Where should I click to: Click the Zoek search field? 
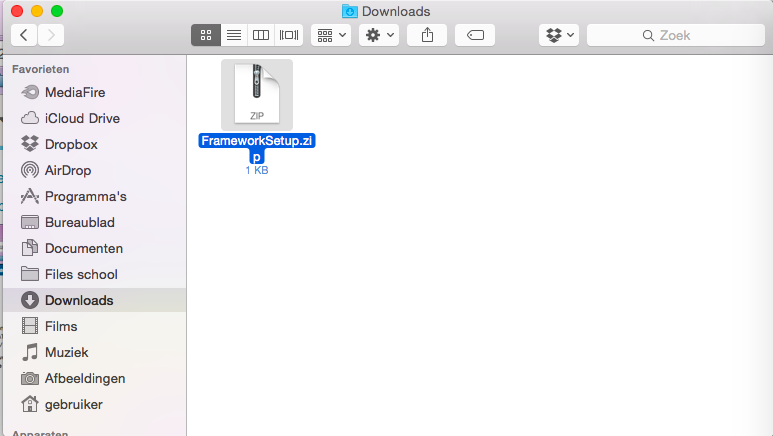pos(676,35)
